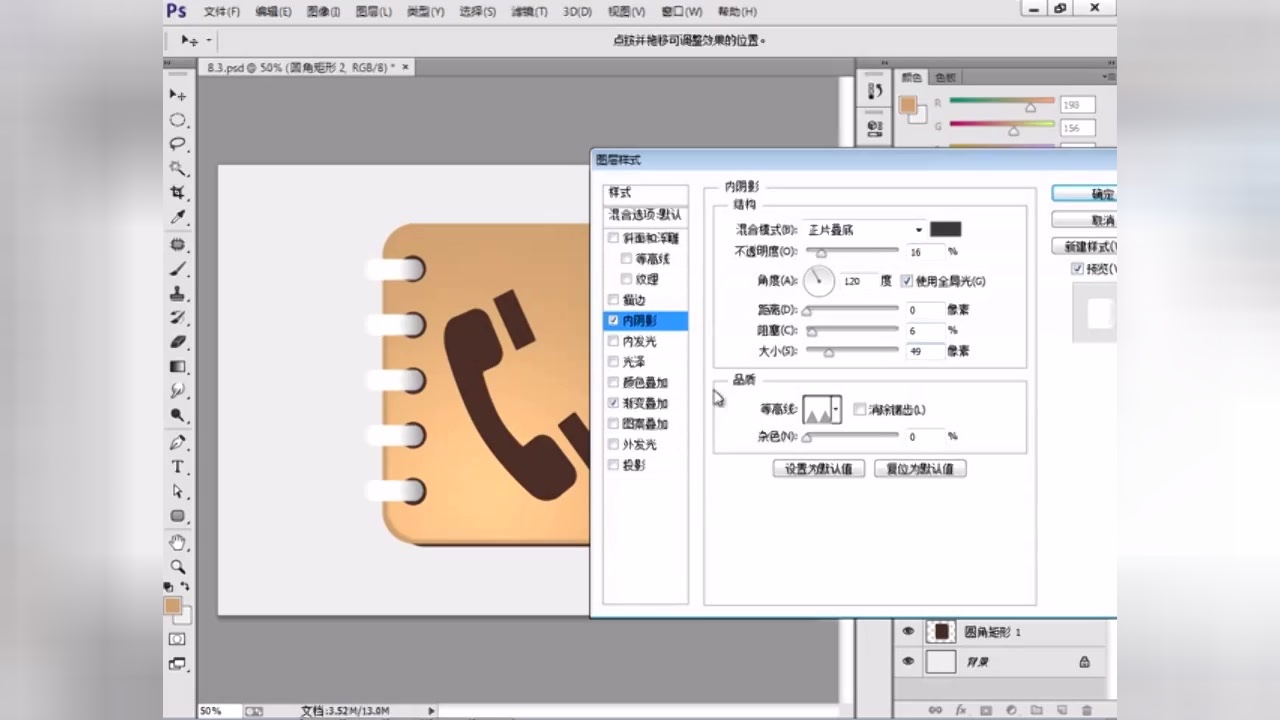
Task: Enable 纹理 sub-style checkbox
Action: [x=626, y=279]
